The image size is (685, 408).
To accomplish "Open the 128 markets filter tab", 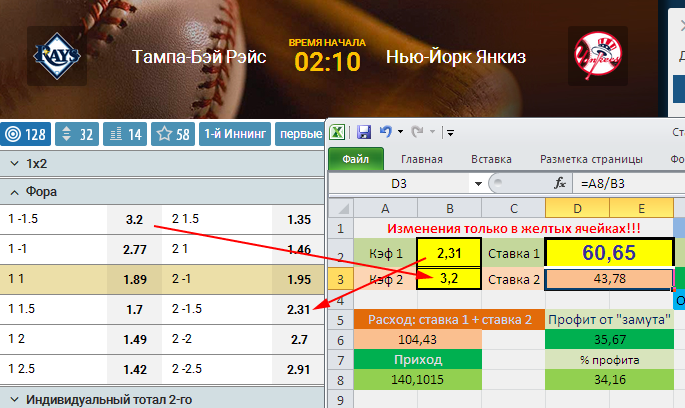I will (x=25, y=134).
